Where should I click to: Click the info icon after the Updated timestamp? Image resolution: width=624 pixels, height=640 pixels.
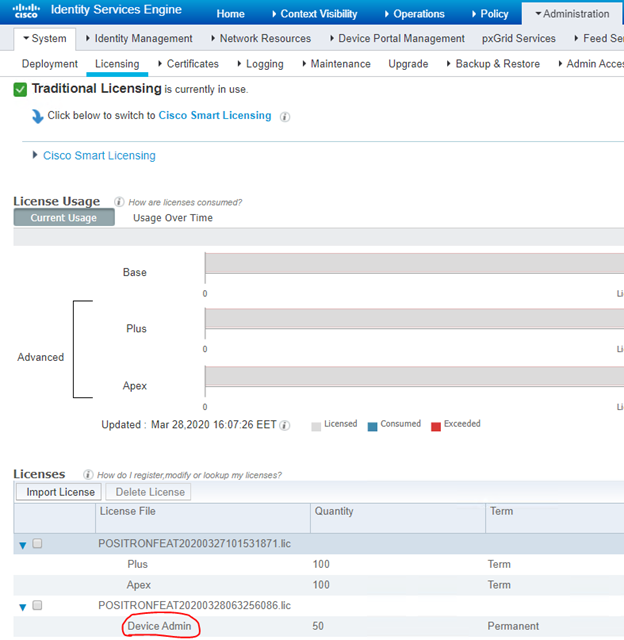pyautogui.click(x=285, y=425)
